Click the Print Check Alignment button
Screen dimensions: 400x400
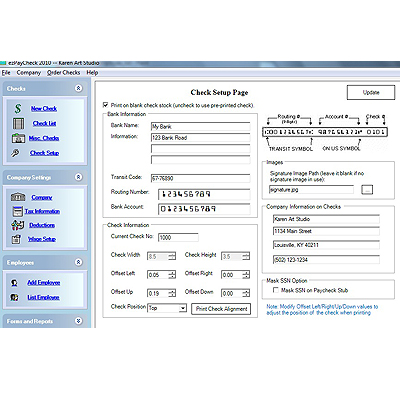[221, 309]
